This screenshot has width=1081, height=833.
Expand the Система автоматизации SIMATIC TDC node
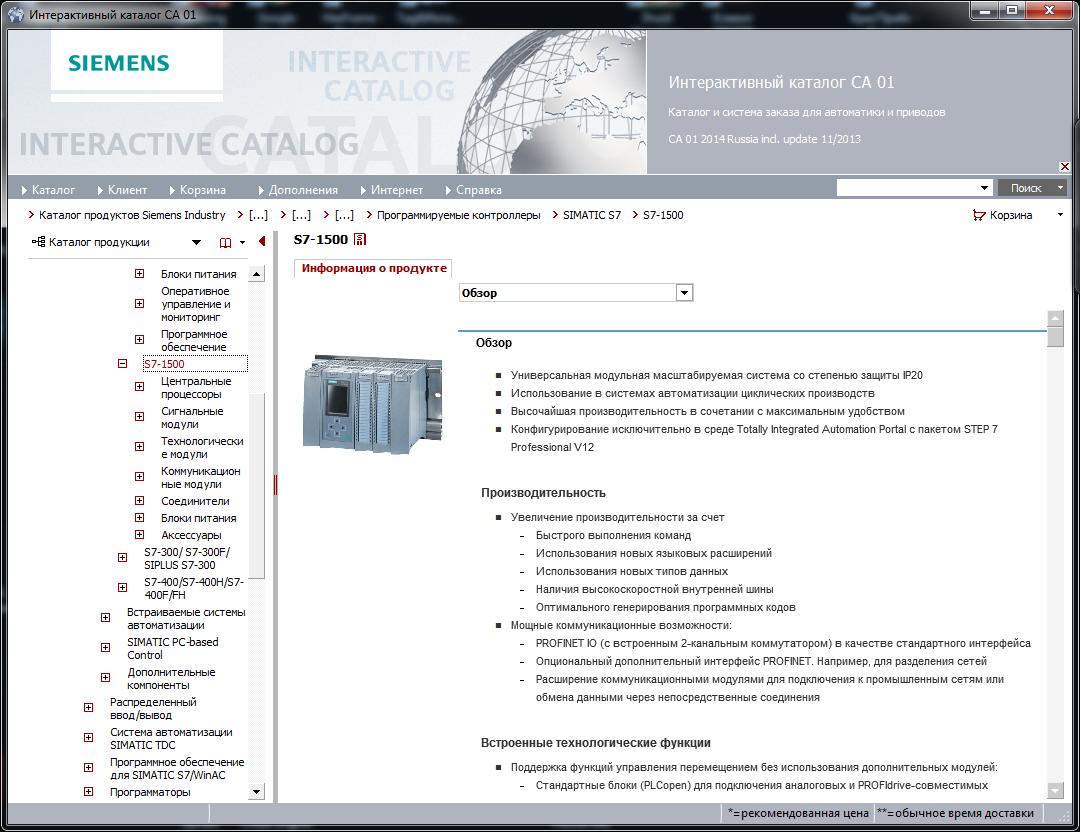pyautogui.click(x=89, y=738)
